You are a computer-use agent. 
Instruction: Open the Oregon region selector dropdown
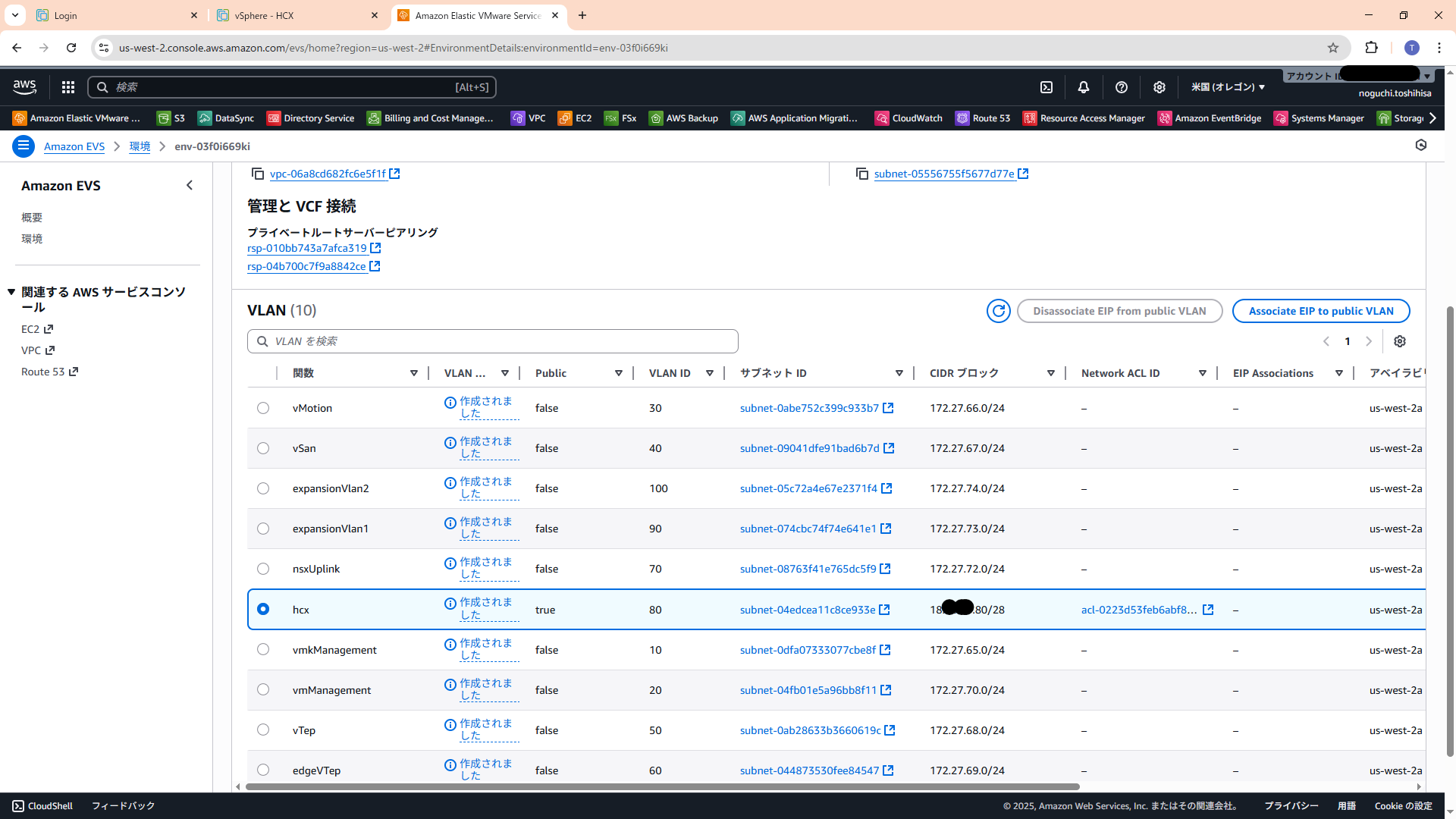tap(1227, 87)
